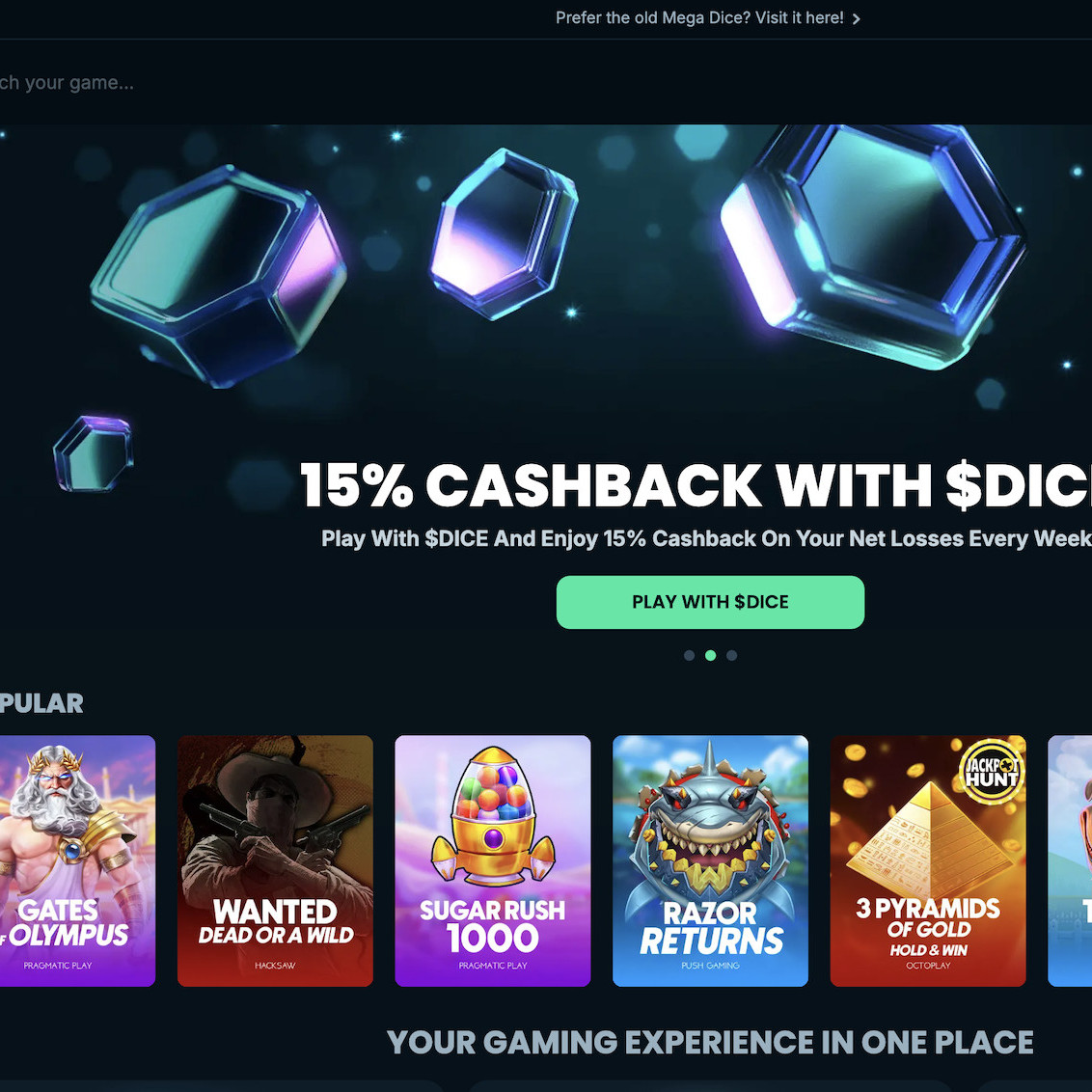Click the large left hexagon gem graphic

(219, 276)
